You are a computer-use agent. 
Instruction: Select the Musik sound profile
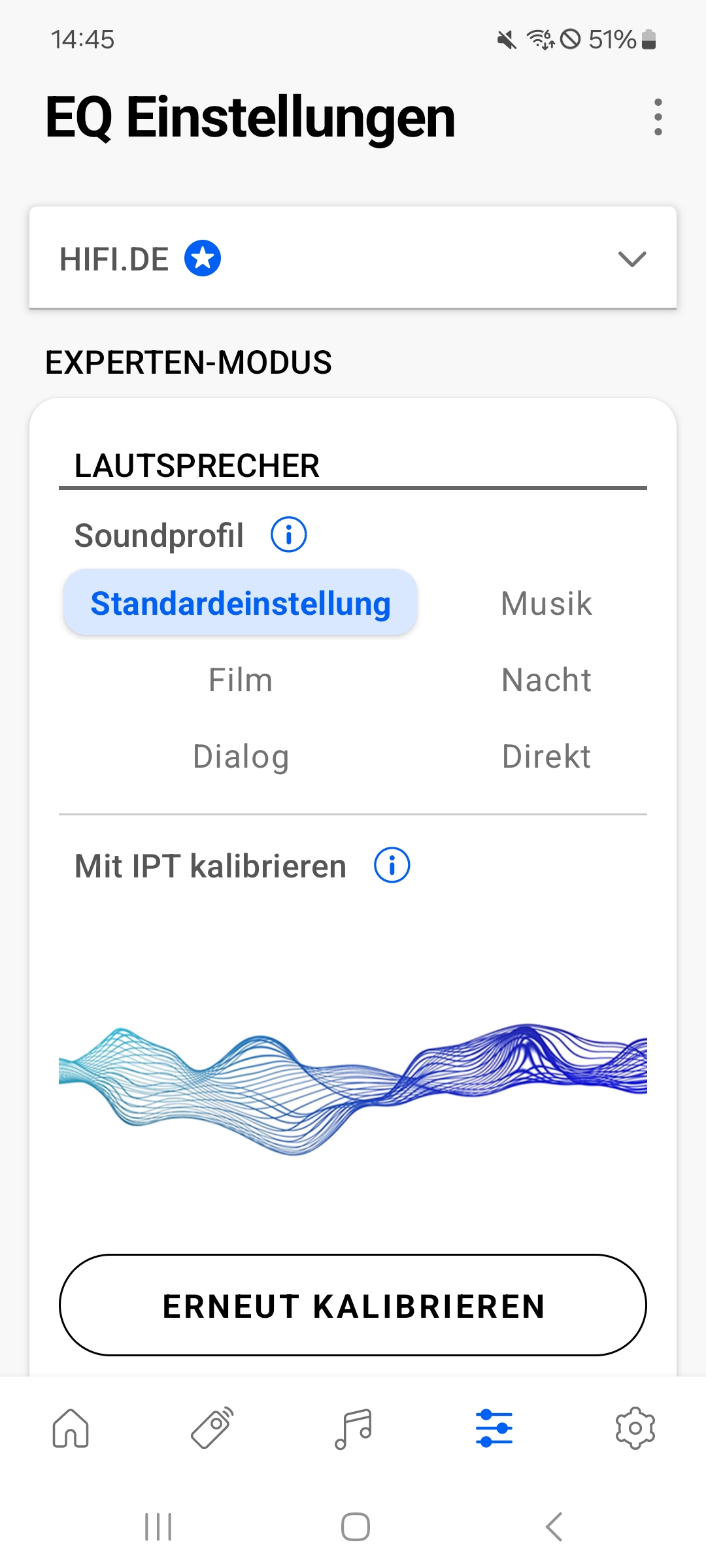coord(546,603)
